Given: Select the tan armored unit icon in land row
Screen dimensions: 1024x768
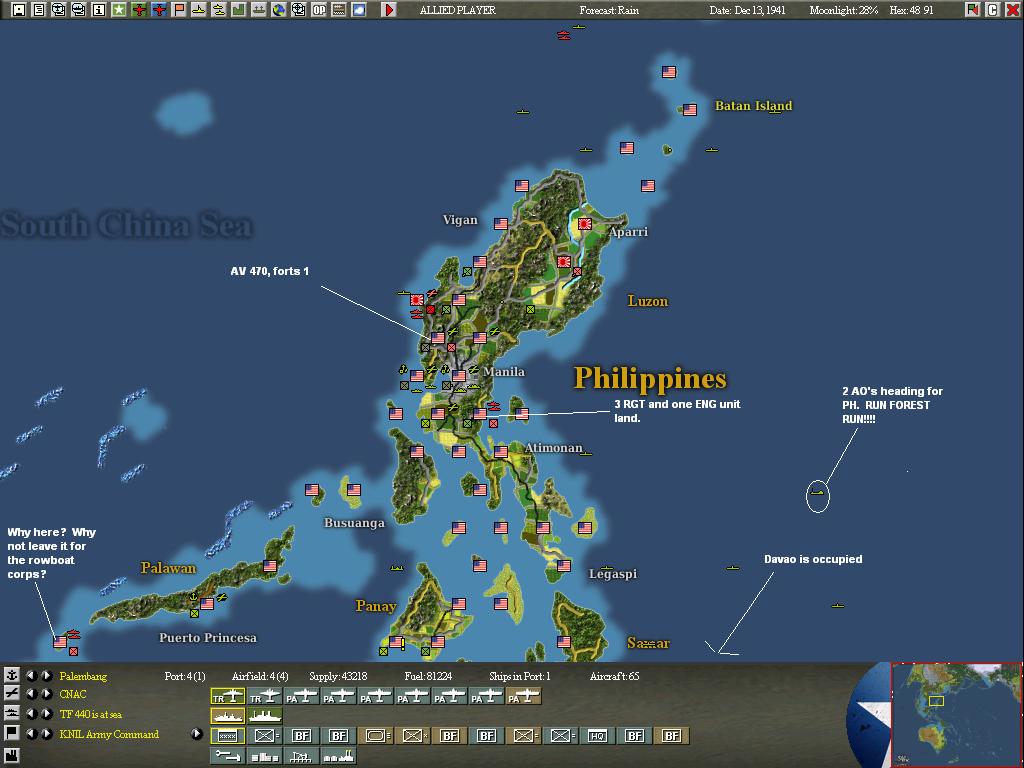Looking at the screenshot, I should [x=375, y=735].
